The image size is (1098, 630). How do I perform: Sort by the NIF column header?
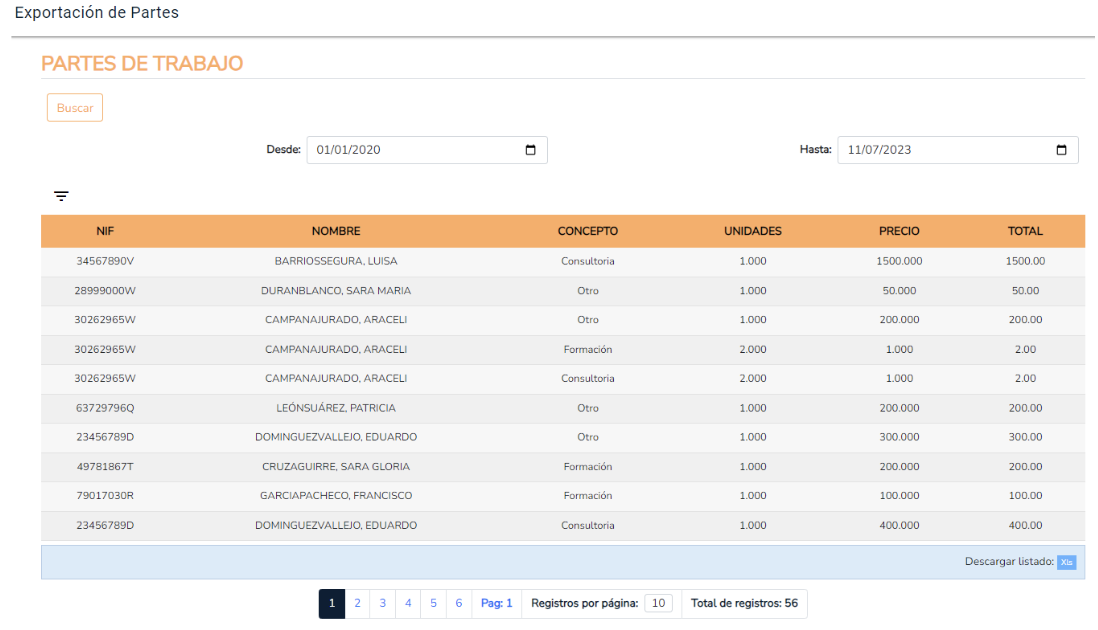click(105, 231)
